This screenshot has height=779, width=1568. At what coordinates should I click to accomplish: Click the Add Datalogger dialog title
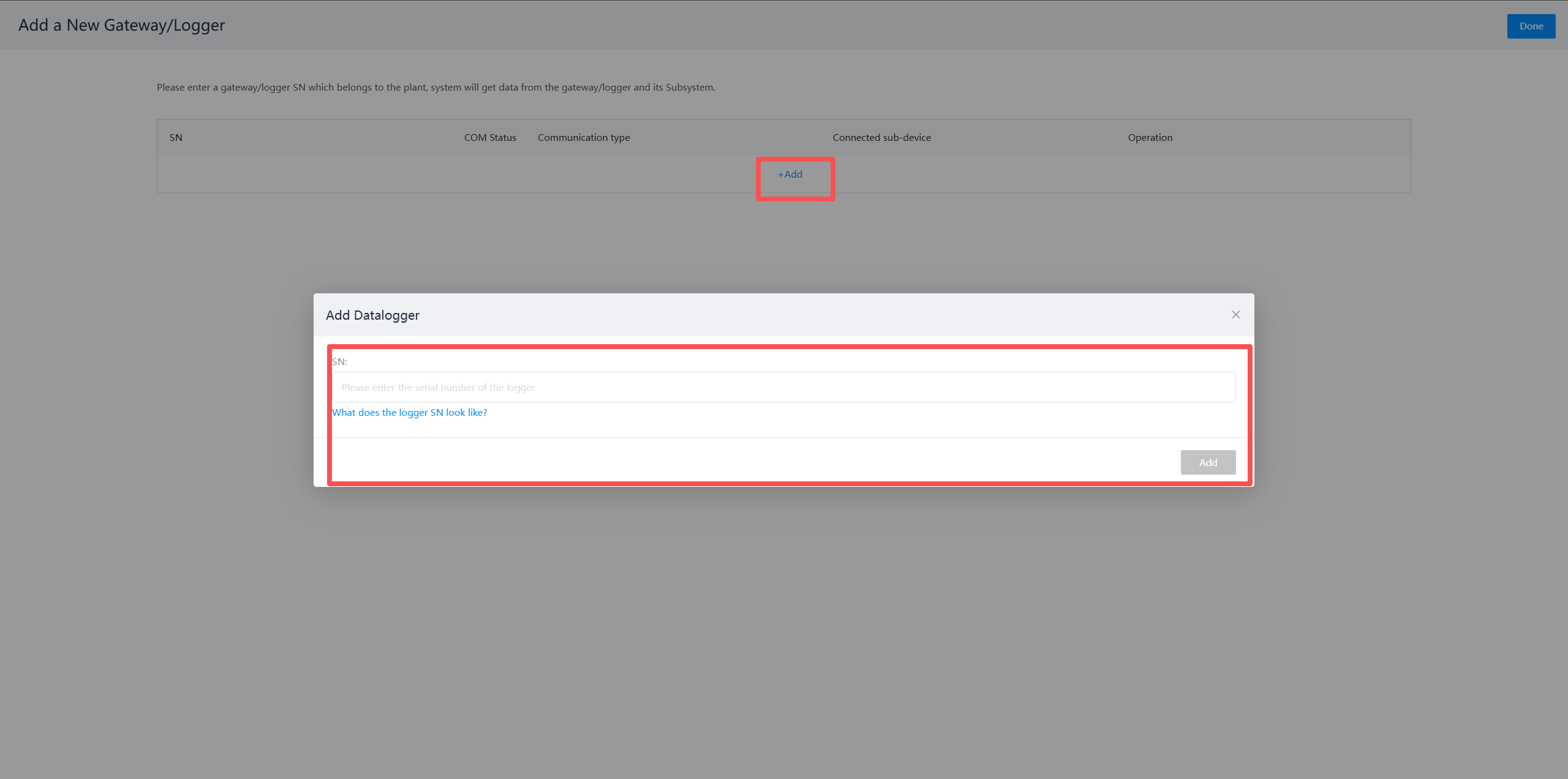point(372,315)
